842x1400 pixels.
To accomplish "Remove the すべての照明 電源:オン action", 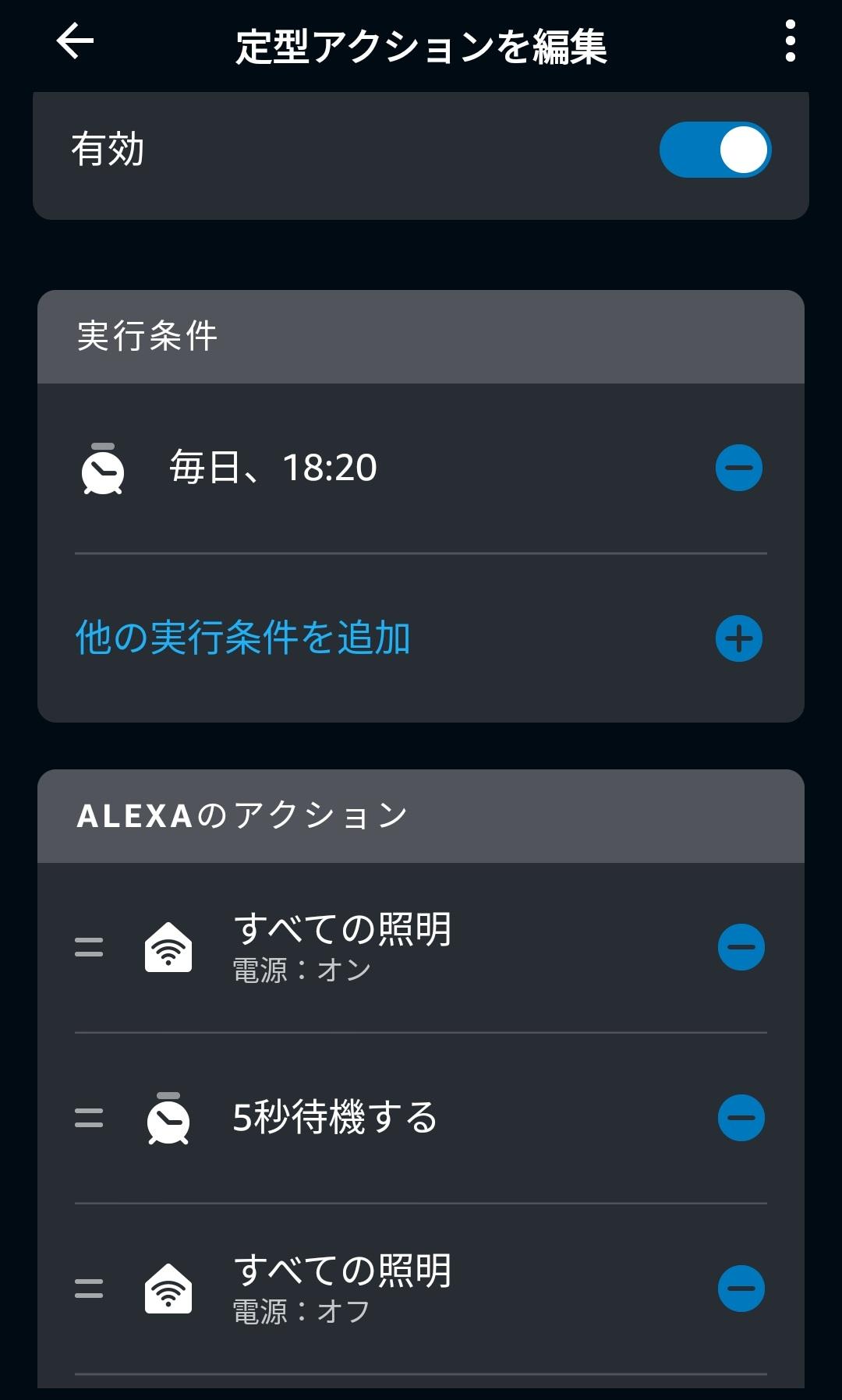I will (741, 947).
